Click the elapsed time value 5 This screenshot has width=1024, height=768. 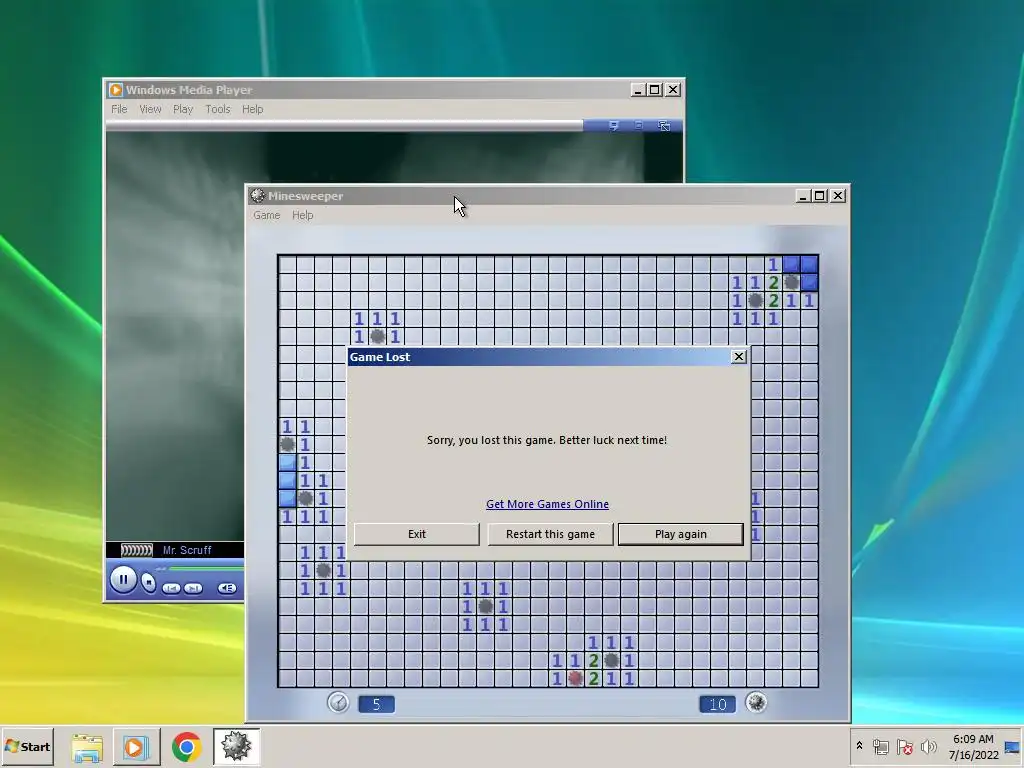(376, 704)
